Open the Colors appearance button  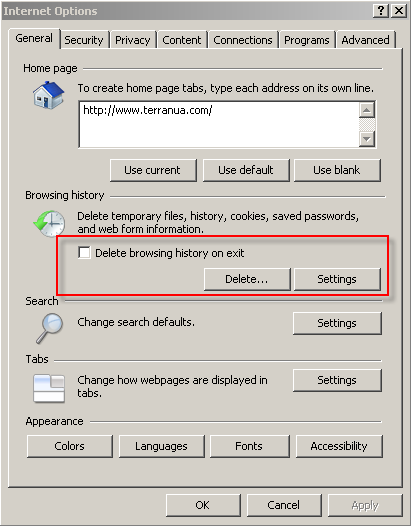tap(69, 446)
